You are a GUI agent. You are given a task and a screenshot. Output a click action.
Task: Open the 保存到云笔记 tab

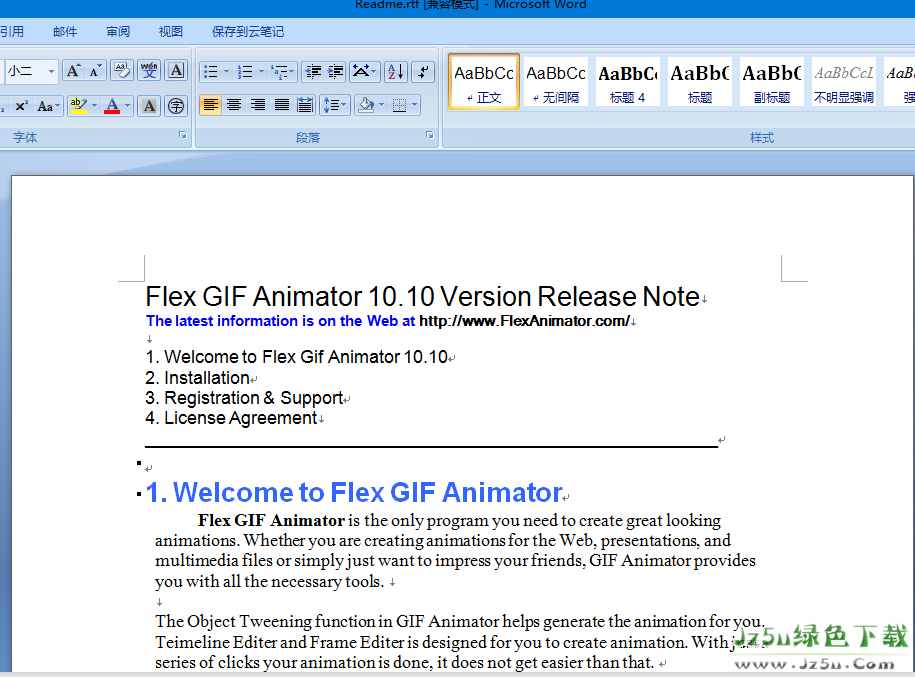point(248,32)
